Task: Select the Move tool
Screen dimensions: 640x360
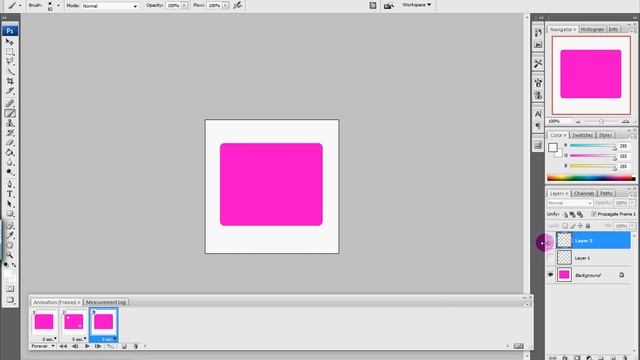Action: click(10, 42)
